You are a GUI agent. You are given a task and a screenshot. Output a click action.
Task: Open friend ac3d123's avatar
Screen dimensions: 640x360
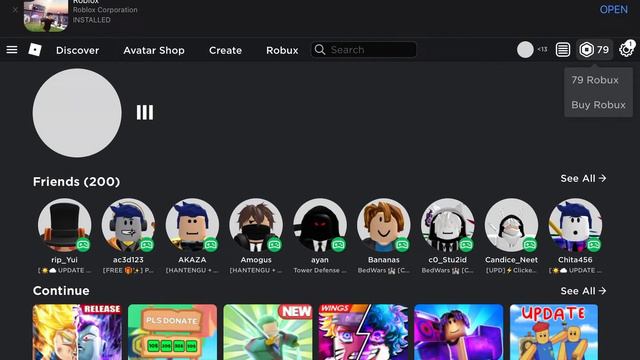tap(128, 225)
